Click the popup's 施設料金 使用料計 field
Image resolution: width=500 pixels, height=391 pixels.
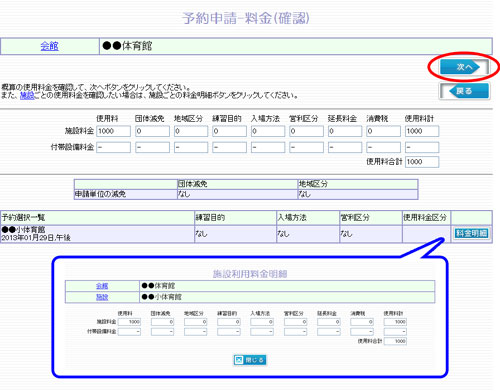pos(395,322)
